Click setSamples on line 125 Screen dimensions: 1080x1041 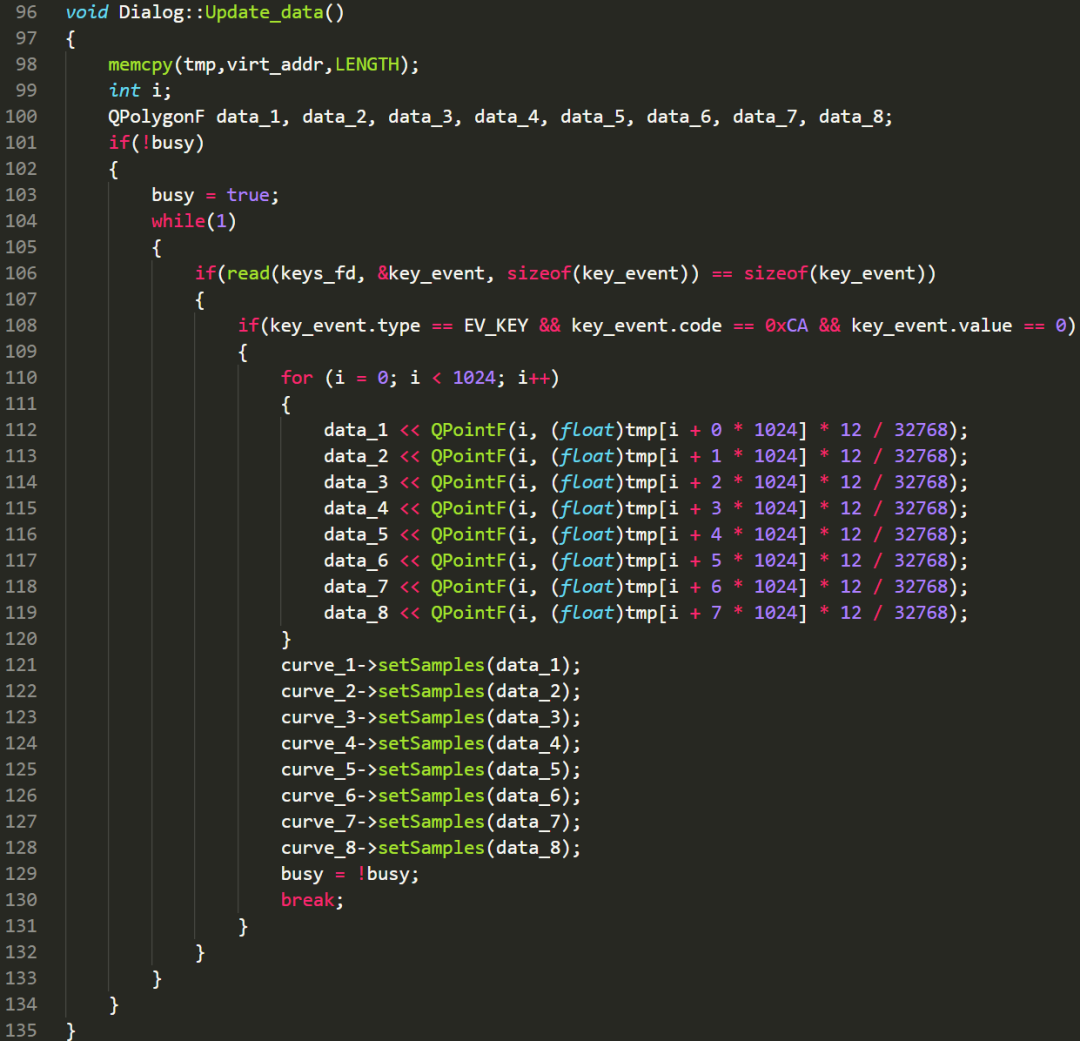(x=431, y=769)
